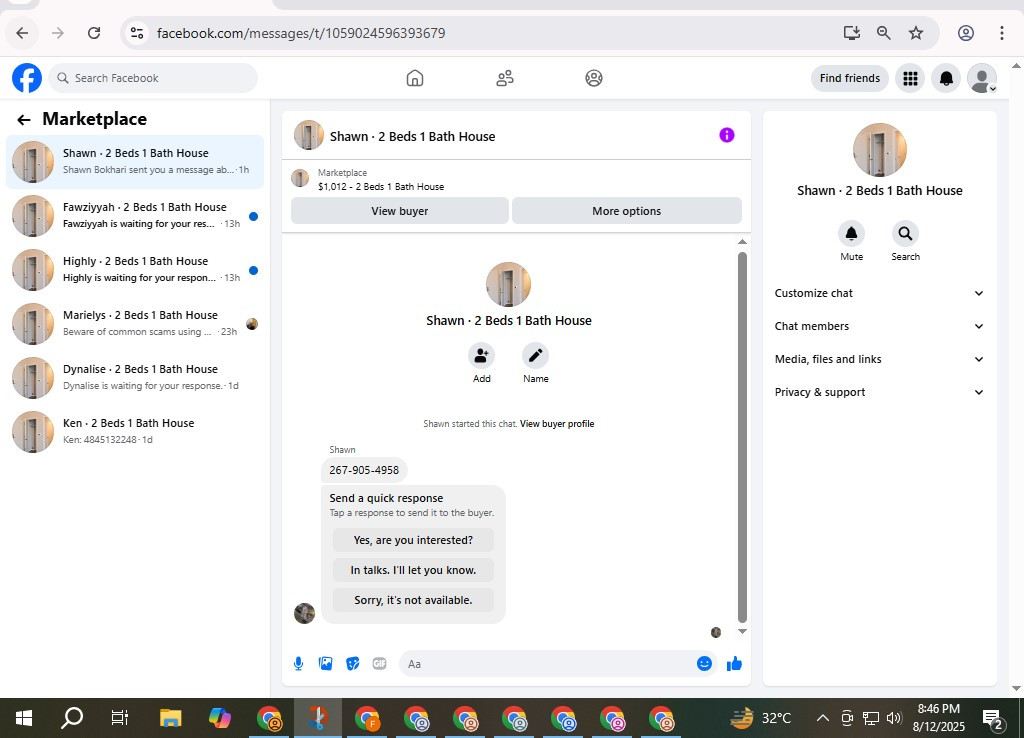
Task: Open conversation information purple icon
Action: click(727, 135)
